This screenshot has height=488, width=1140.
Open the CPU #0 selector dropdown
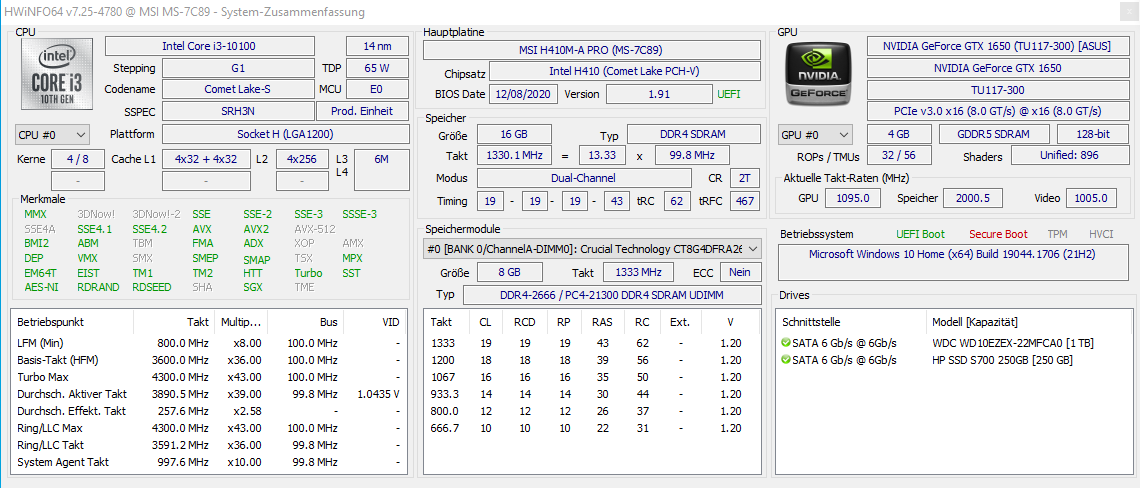tap(52, 135)
